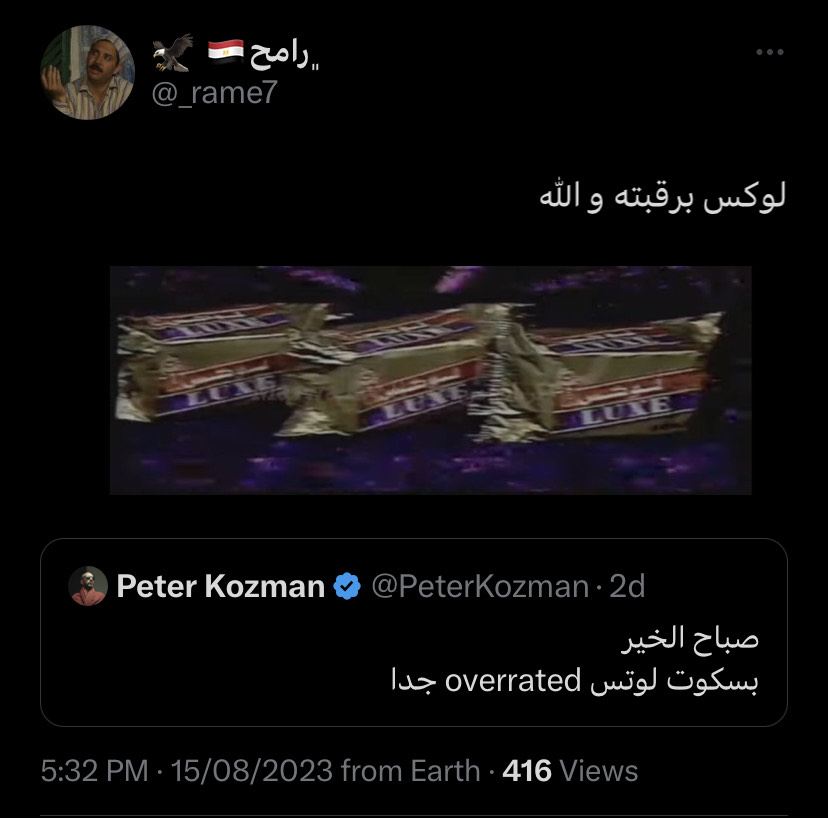
Task: Click the رامح display name
Action: [285, 54]
